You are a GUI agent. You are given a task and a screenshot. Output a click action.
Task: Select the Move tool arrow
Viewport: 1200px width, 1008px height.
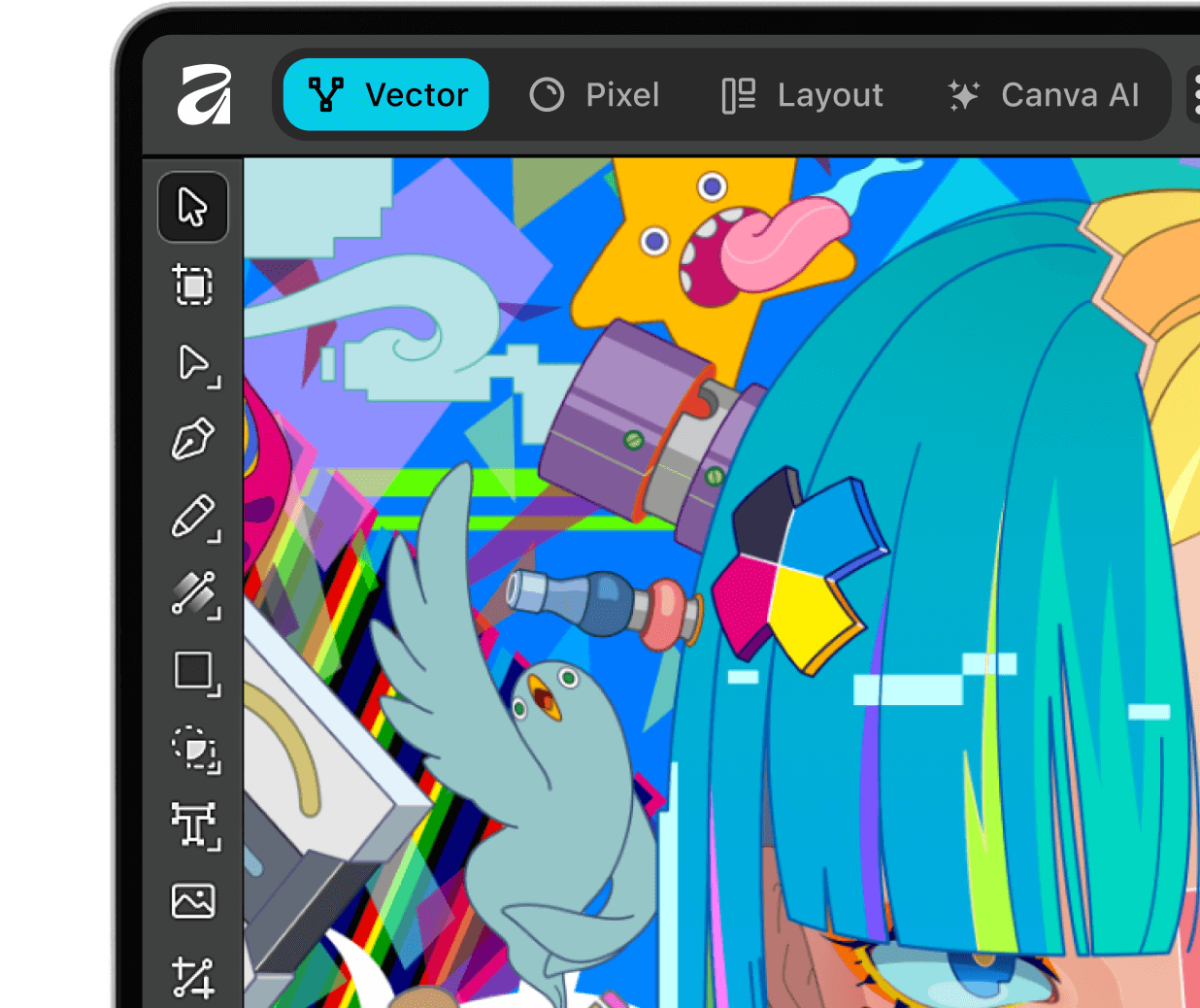point(193,207)
